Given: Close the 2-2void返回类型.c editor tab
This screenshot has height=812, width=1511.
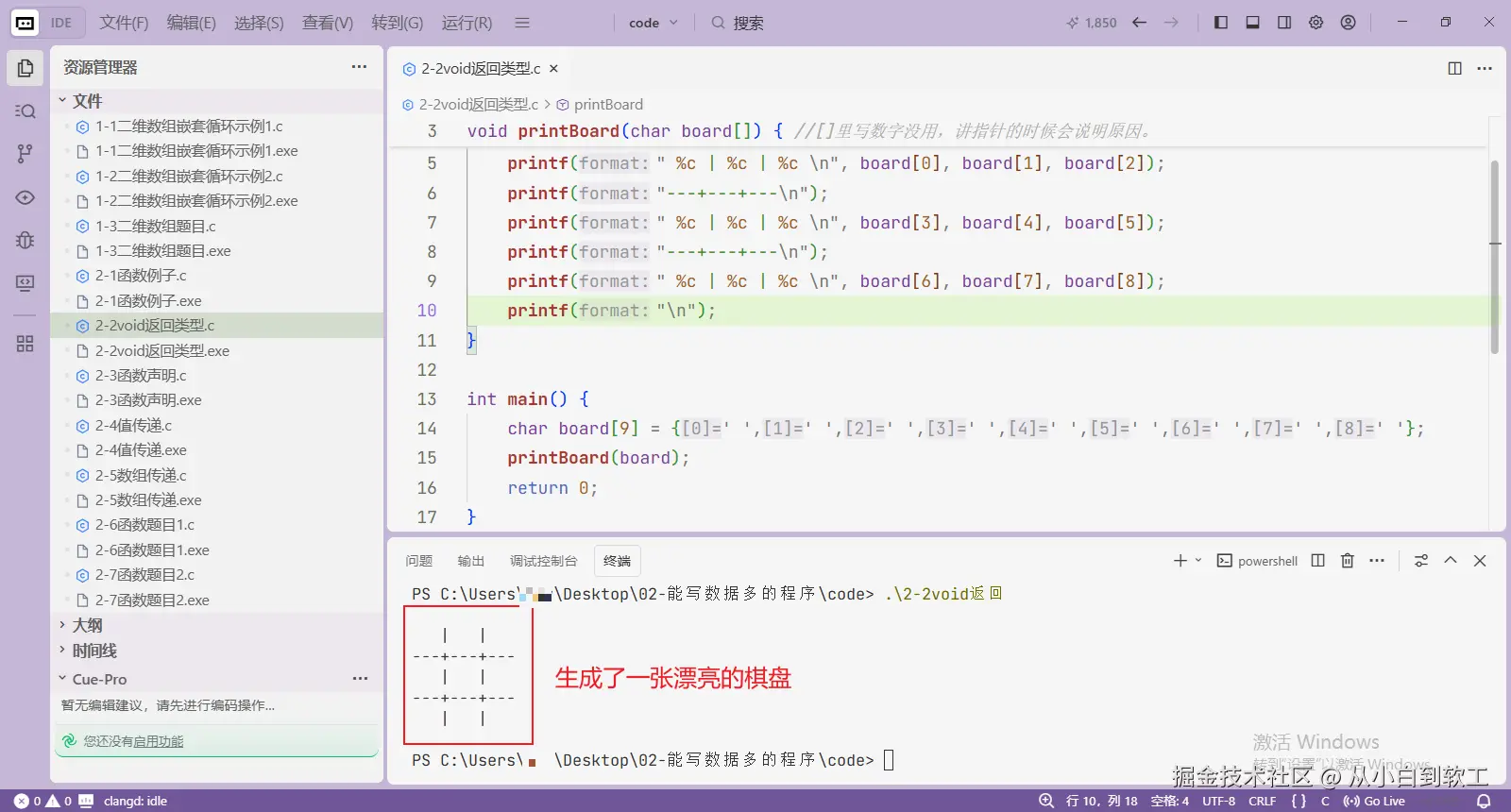Looking at the screenshot, I should click(554, 68).
